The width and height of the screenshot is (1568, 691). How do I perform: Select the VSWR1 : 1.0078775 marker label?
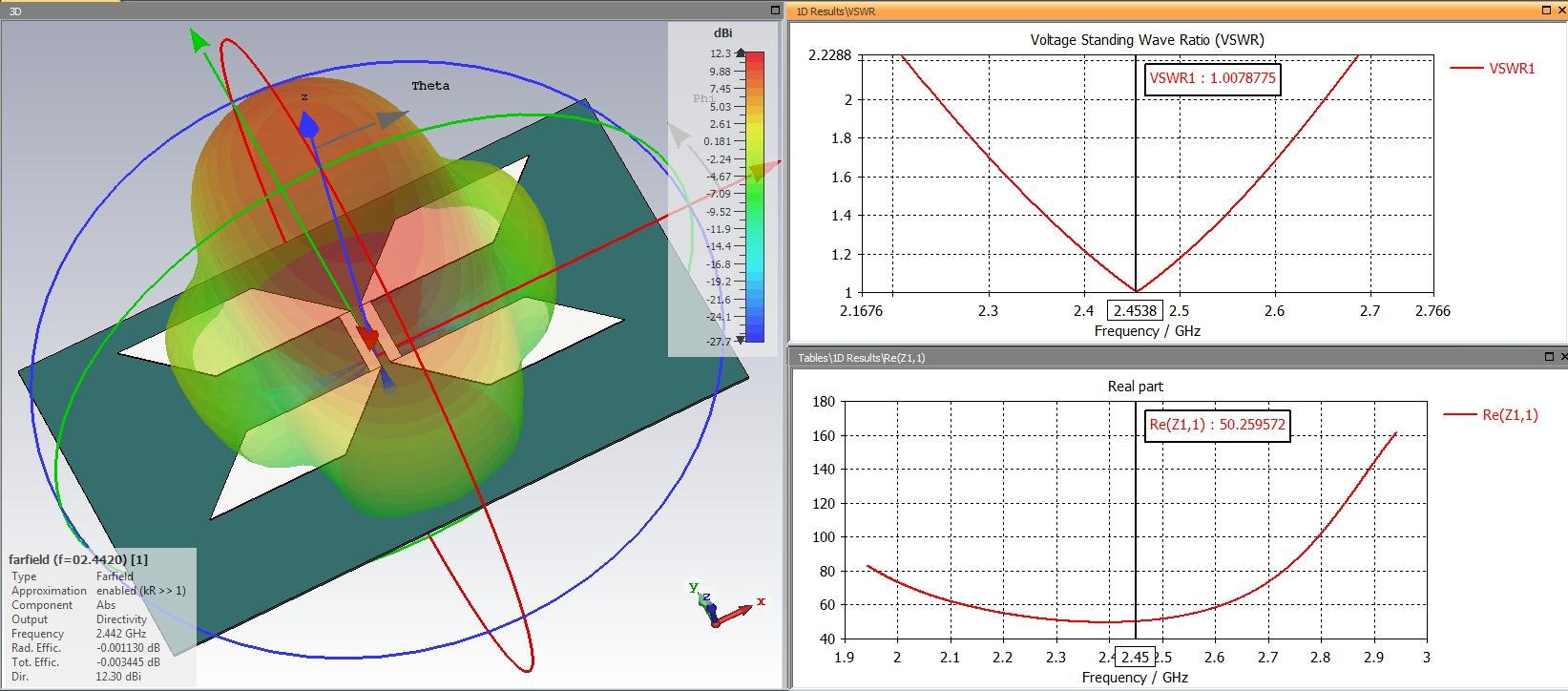[x=1212, y=78]
